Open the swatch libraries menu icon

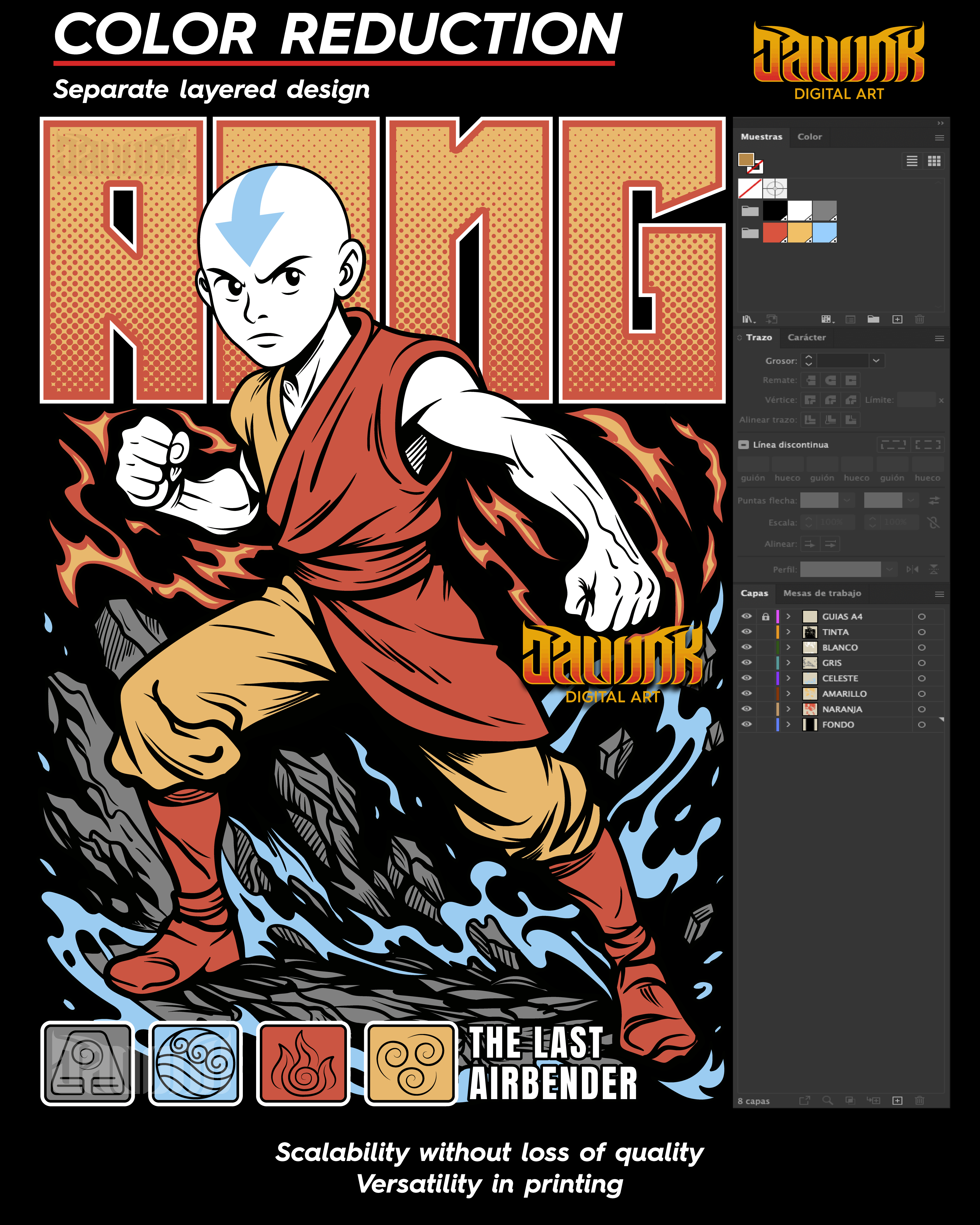pyautogui.click(x=749, y=319)
